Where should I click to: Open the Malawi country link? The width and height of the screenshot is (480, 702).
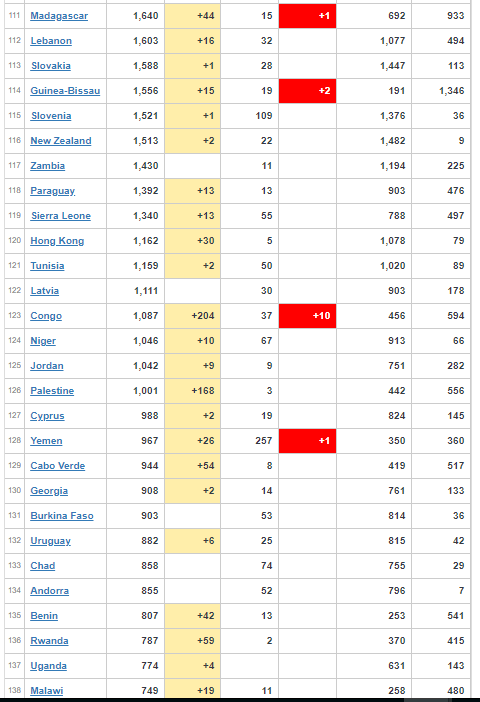coord(47,691)
